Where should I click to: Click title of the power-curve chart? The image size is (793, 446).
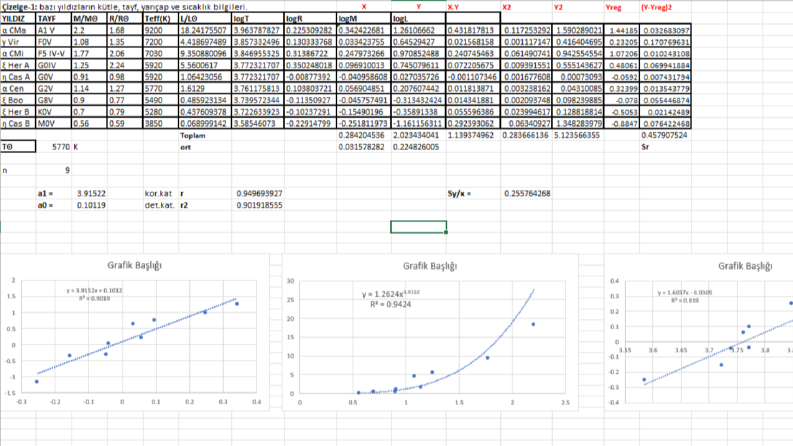(430, 266)
